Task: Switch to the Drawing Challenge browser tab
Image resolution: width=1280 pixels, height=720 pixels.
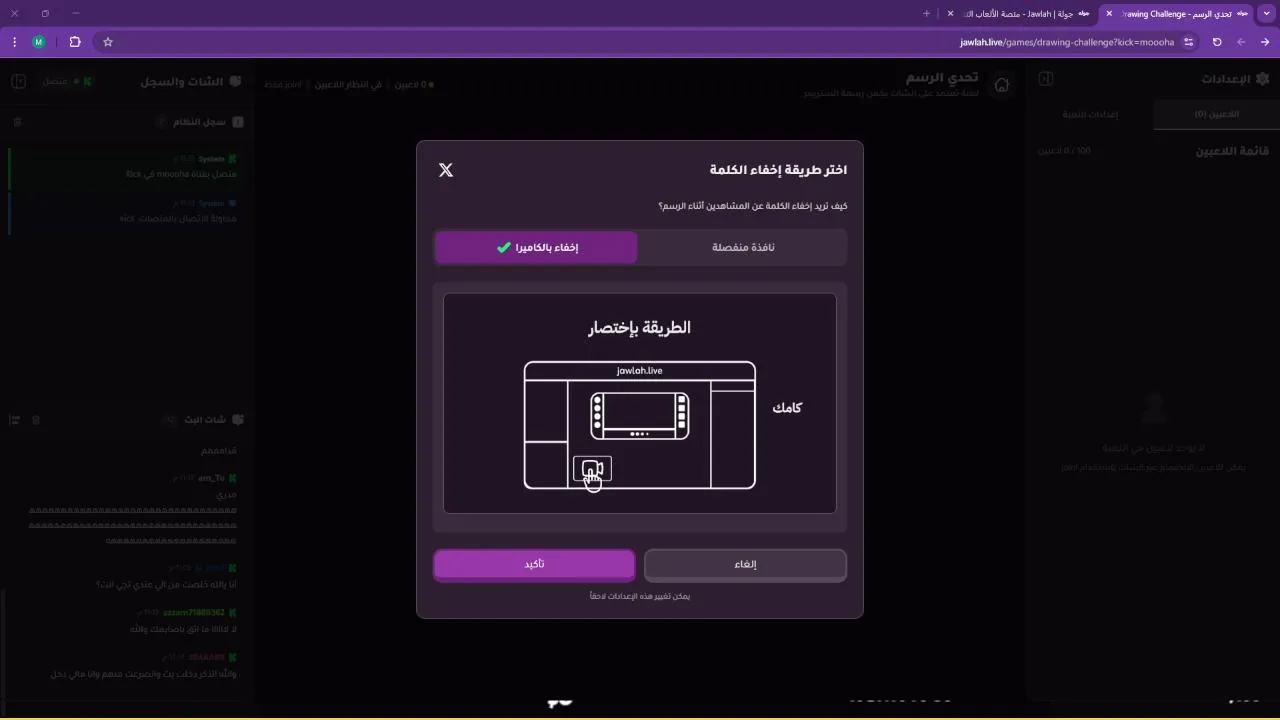Action: coord(1178,14)
